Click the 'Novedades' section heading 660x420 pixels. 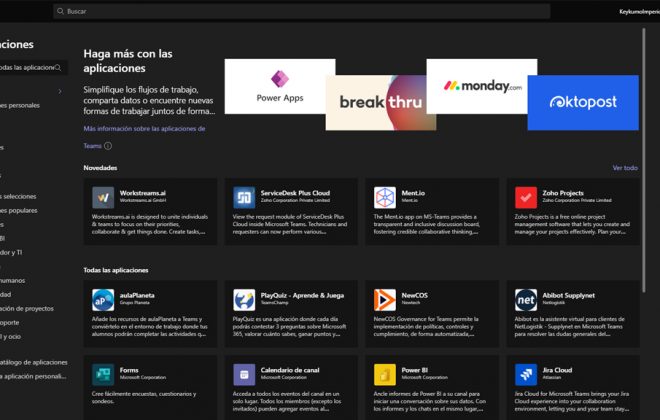100,168
